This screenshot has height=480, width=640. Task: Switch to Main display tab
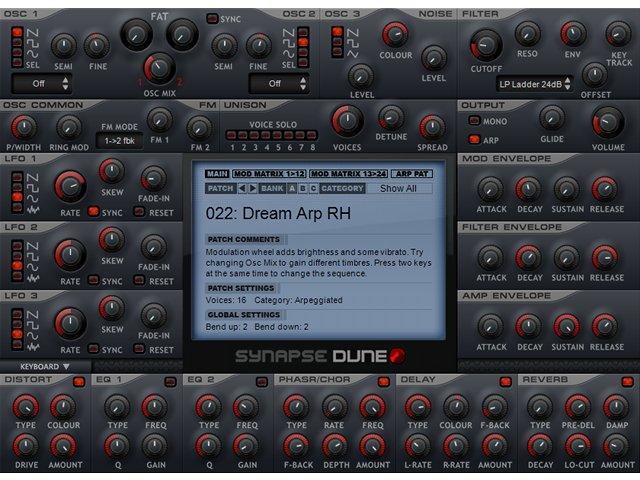click(x=217, y=173)
